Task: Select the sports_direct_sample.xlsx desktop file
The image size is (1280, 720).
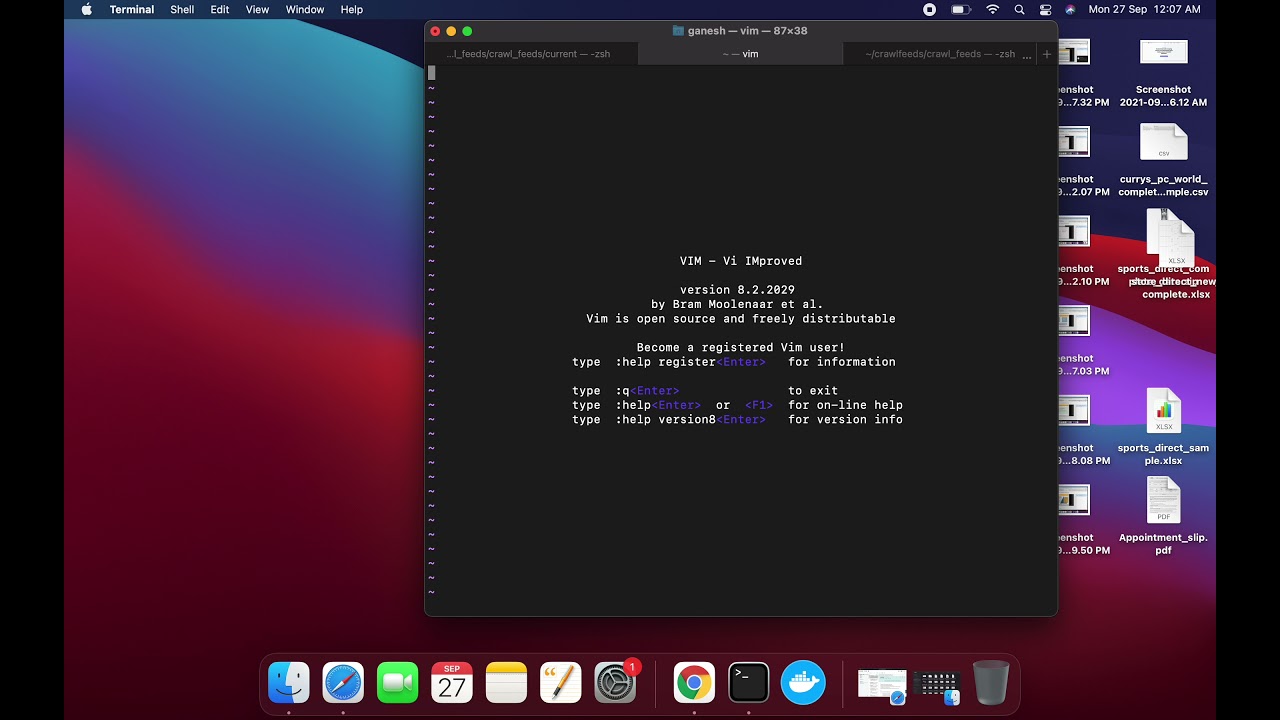Action: pos(1164,428)
